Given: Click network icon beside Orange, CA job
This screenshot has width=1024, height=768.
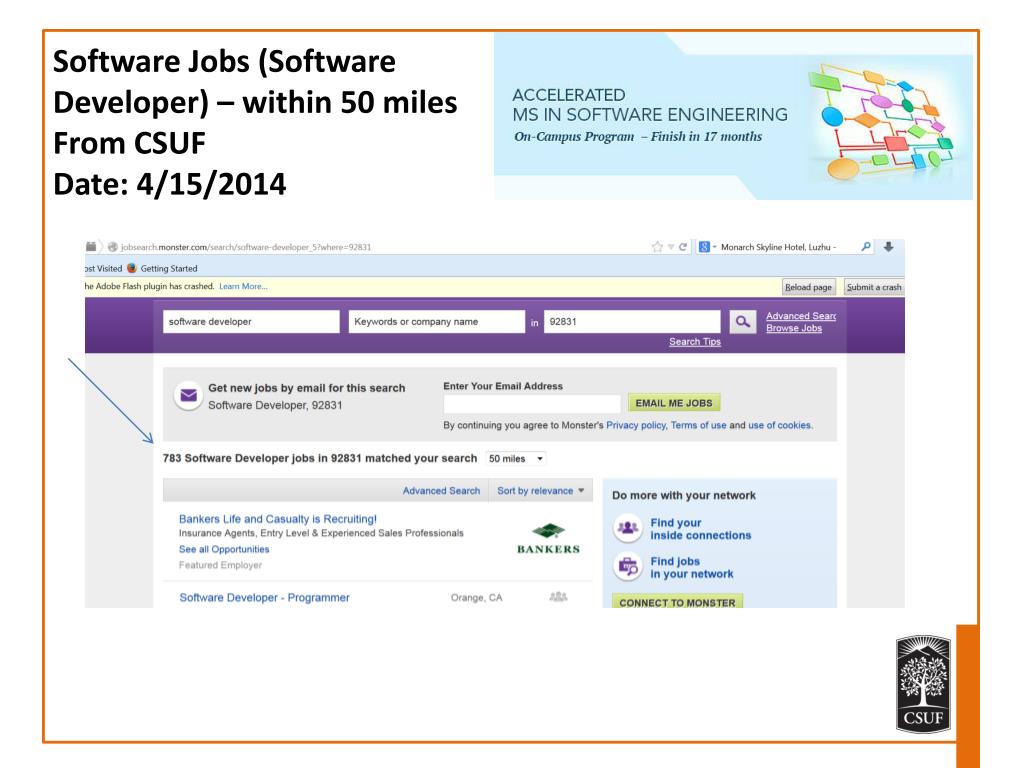Looking at the screenshot, I should coord(558,597).
